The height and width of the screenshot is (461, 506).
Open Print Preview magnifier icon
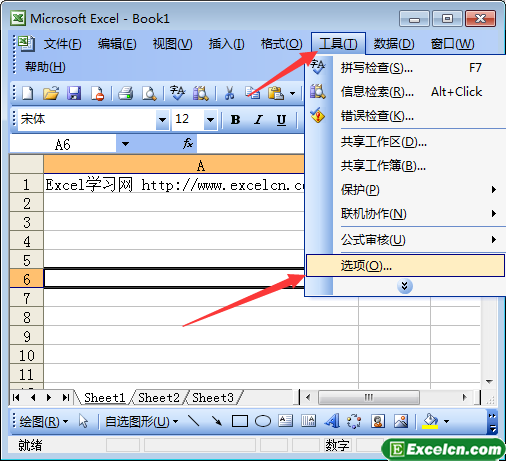point(149,93)
